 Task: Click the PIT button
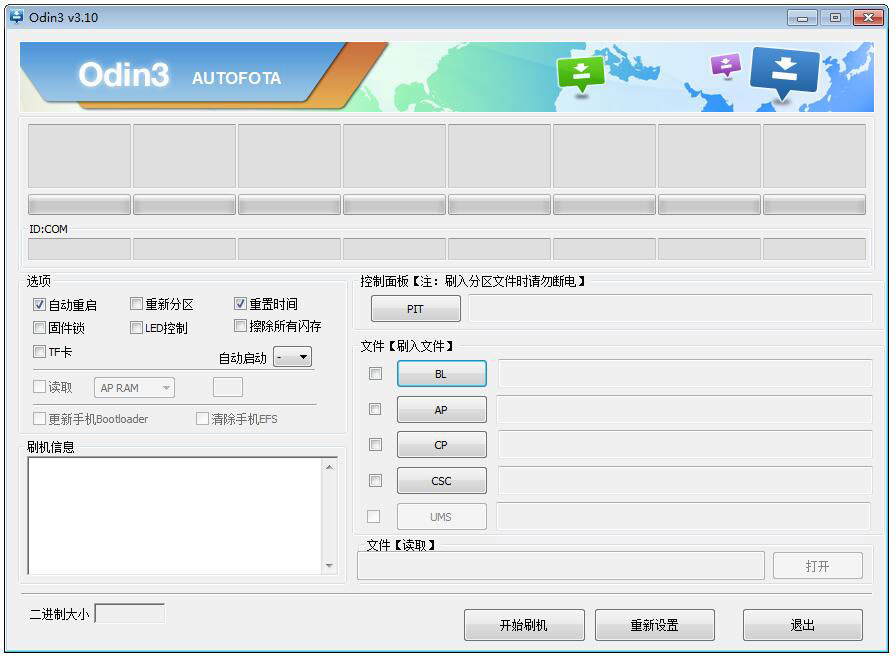[x=415, y=309]
